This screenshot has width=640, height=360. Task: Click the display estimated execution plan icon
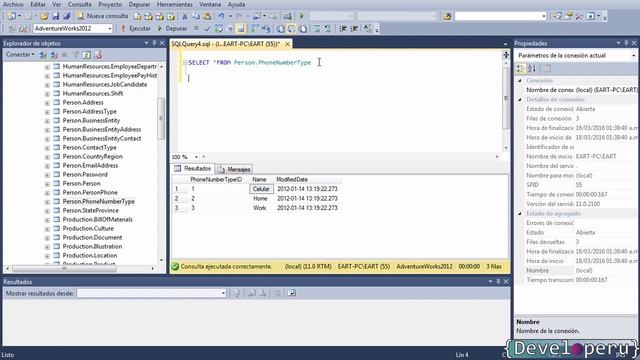coord(219,29)
